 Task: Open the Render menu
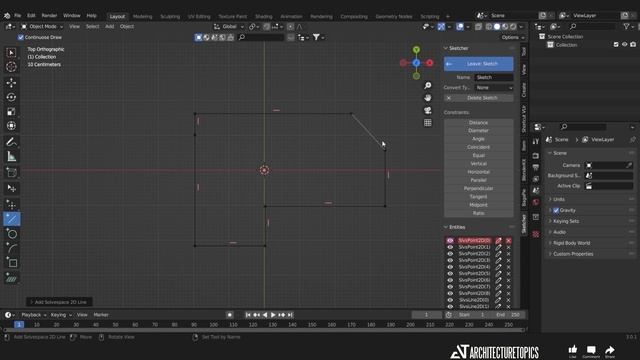pyautogui.click(x=49, y=16)
